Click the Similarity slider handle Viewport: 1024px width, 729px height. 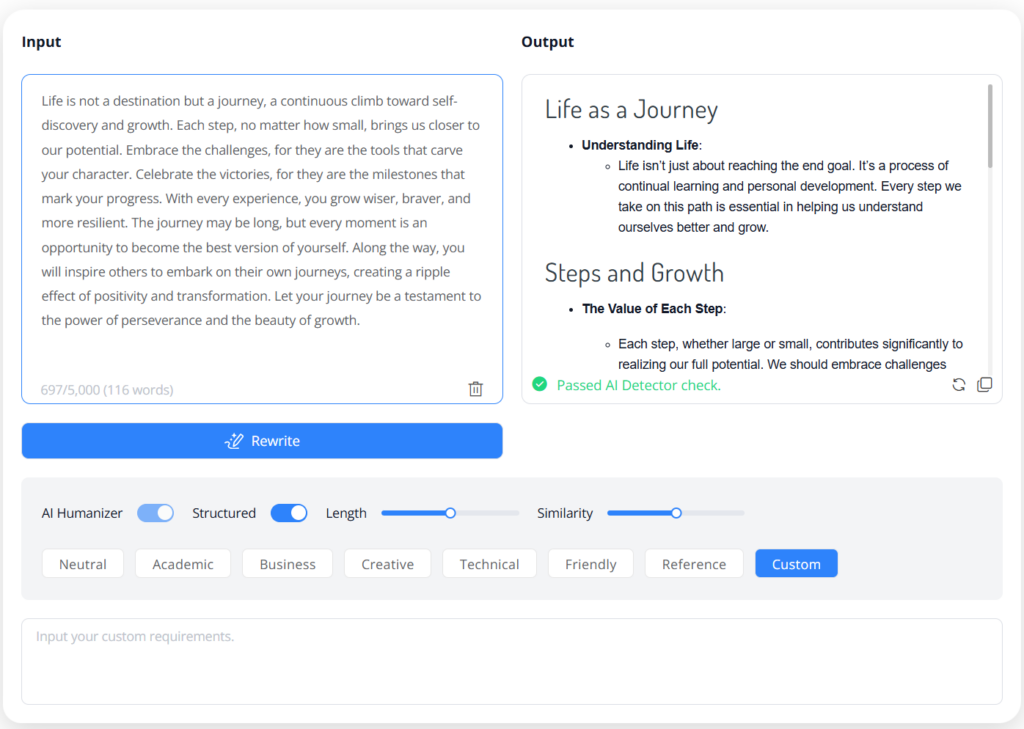coord(676,513)
